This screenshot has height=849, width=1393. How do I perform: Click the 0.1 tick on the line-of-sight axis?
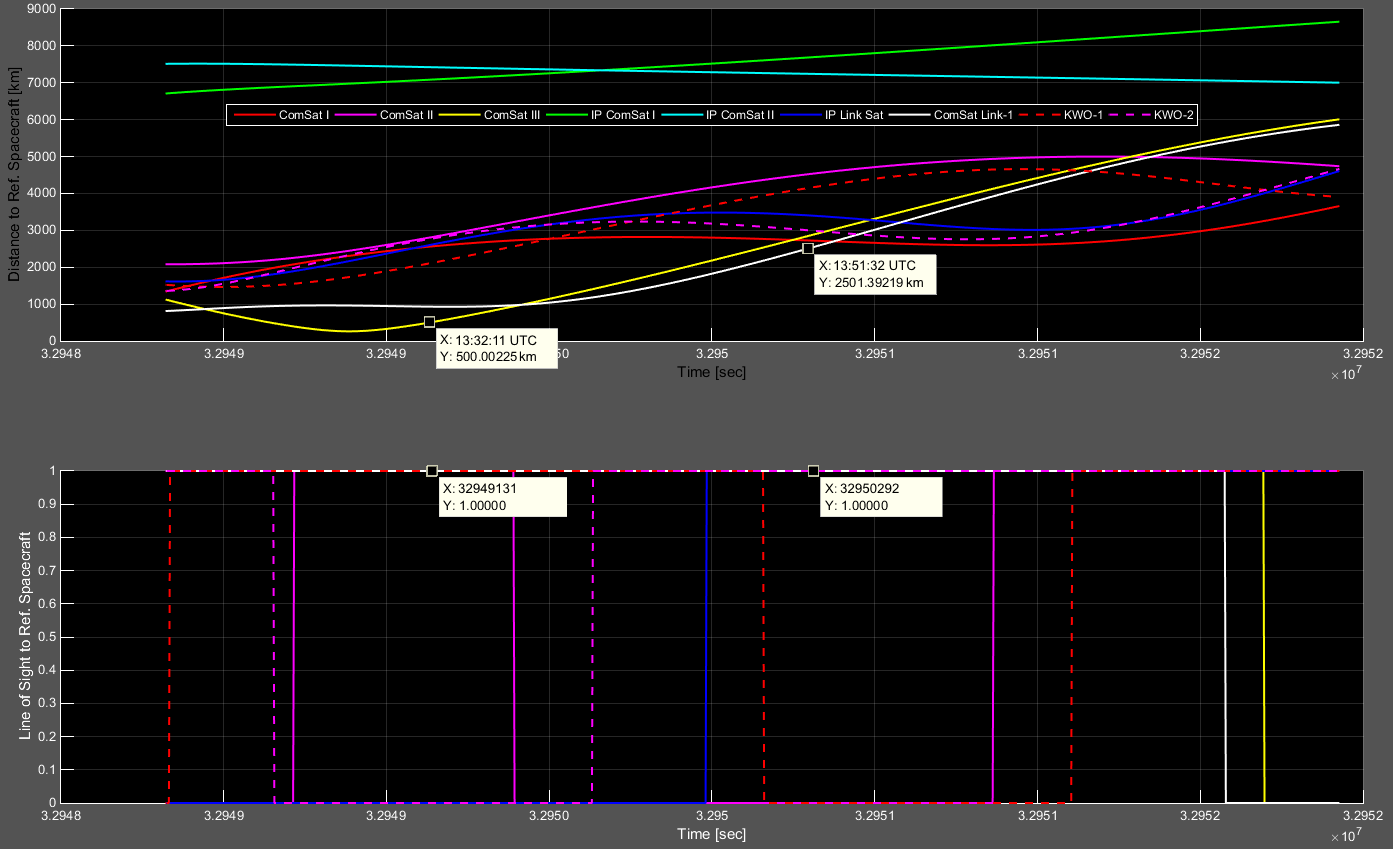[46, 770]
